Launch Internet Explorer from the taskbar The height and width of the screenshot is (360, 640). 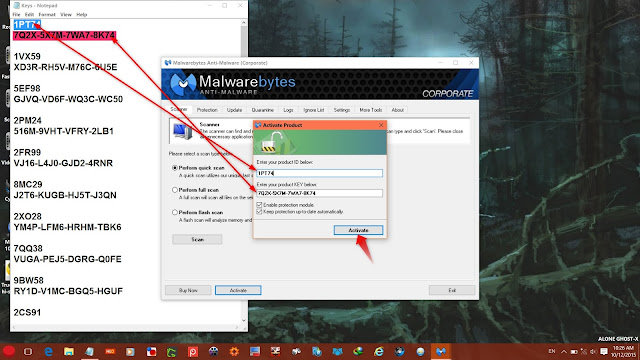point(379,351)
